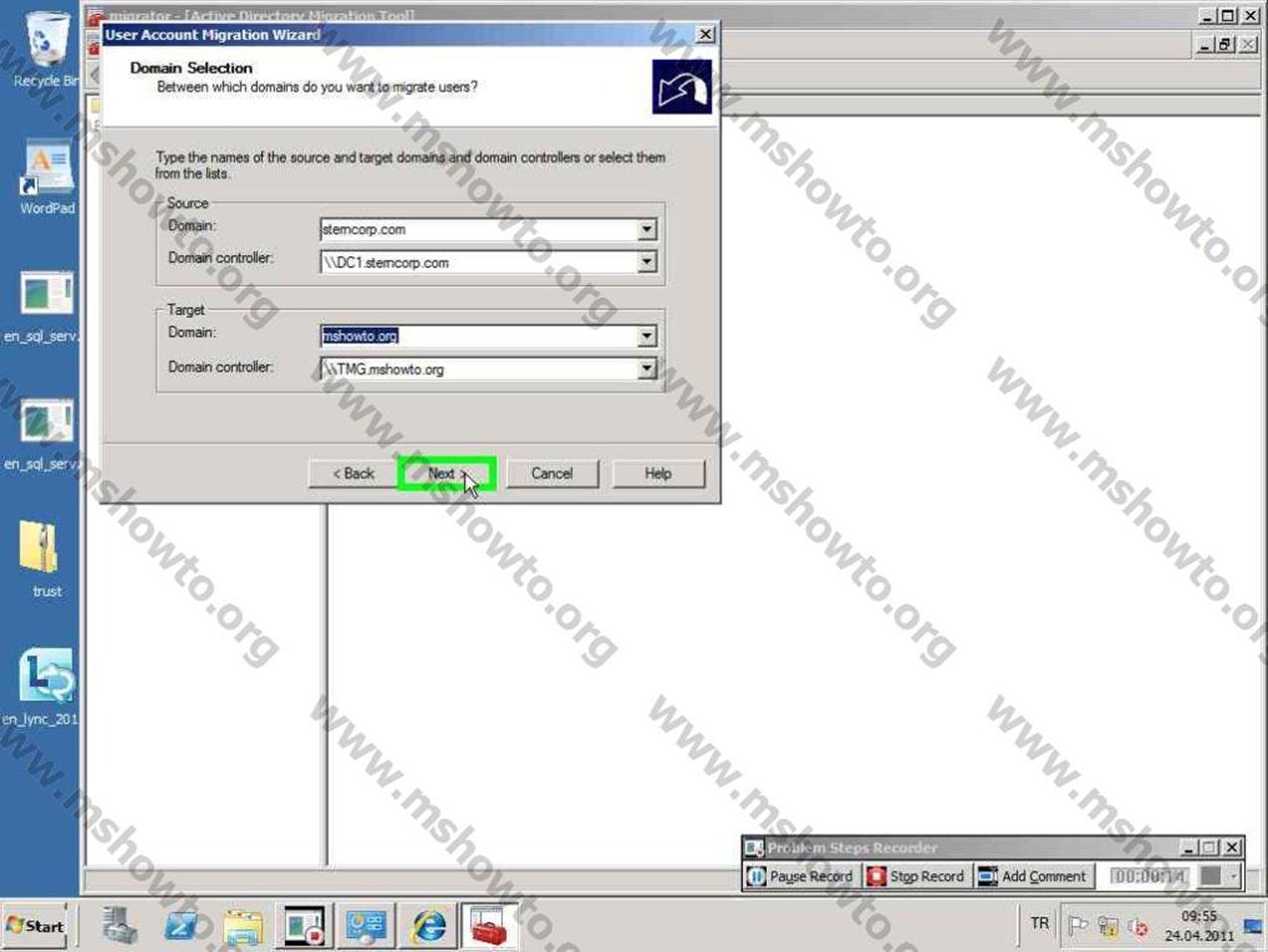1268x952 pixels.
Task: Launch PowerShell from the taskbar
Action: (181, 926)
